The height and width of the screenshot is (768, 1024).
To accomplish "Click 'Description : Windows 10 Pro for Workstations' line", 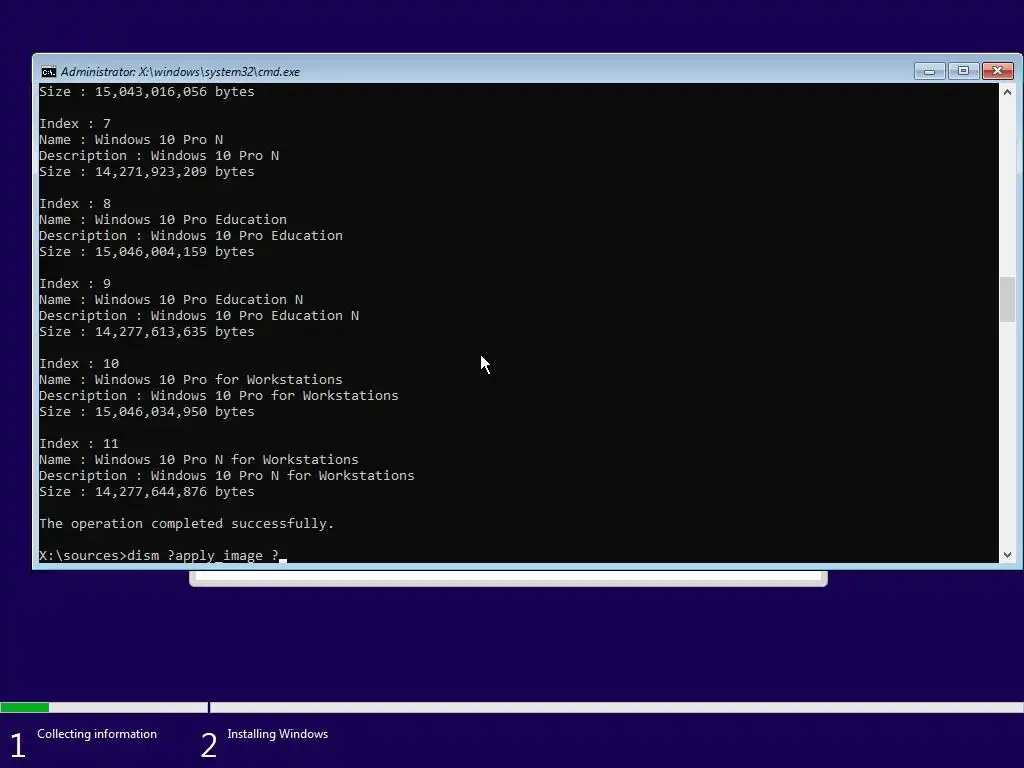I will 219,395.
